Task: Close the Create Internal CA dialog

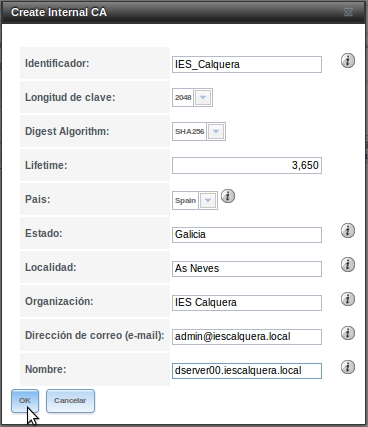Action: (348, 12)
